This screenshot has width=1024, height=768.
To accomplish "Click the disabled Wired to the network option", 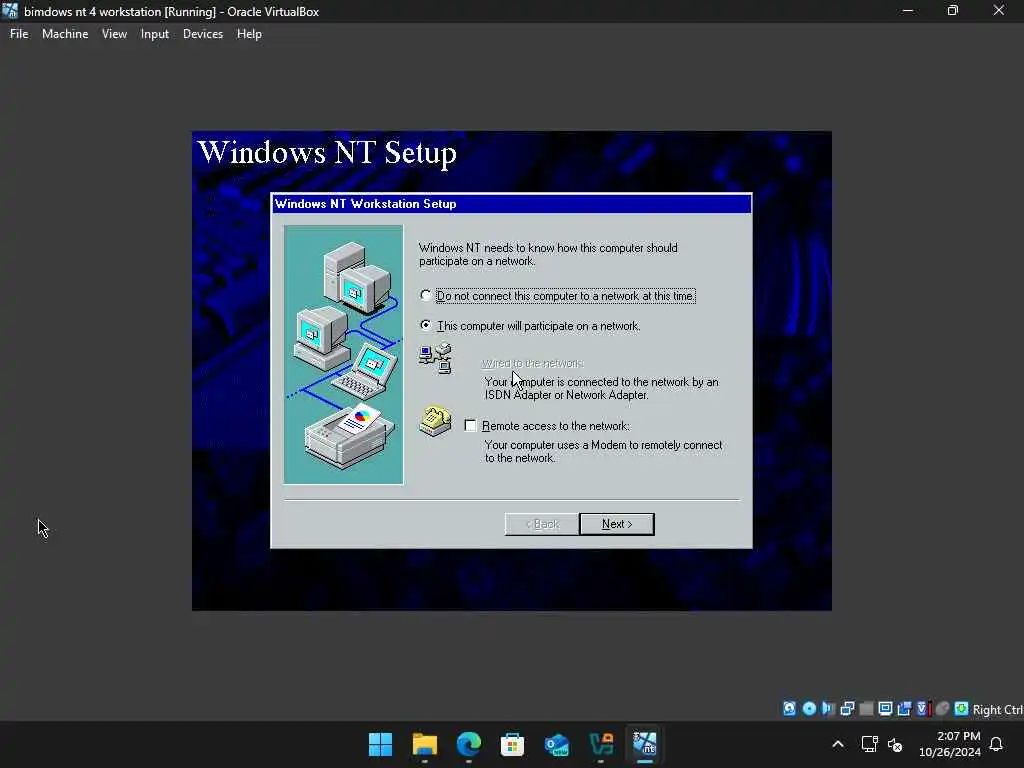I will pos(532,363).
